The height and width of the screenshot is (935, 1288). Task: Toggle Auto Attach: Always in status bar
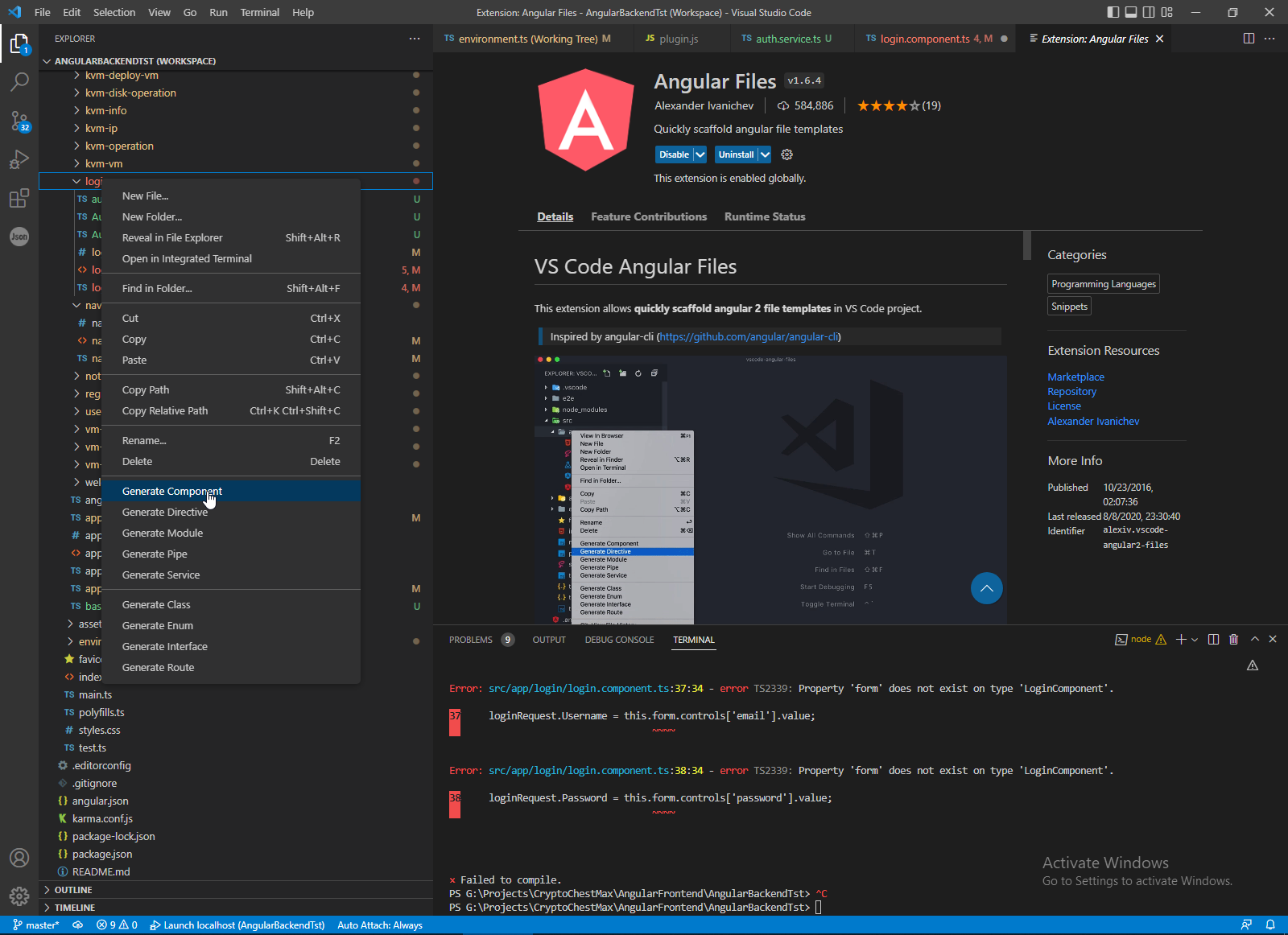tap(380, 925)
